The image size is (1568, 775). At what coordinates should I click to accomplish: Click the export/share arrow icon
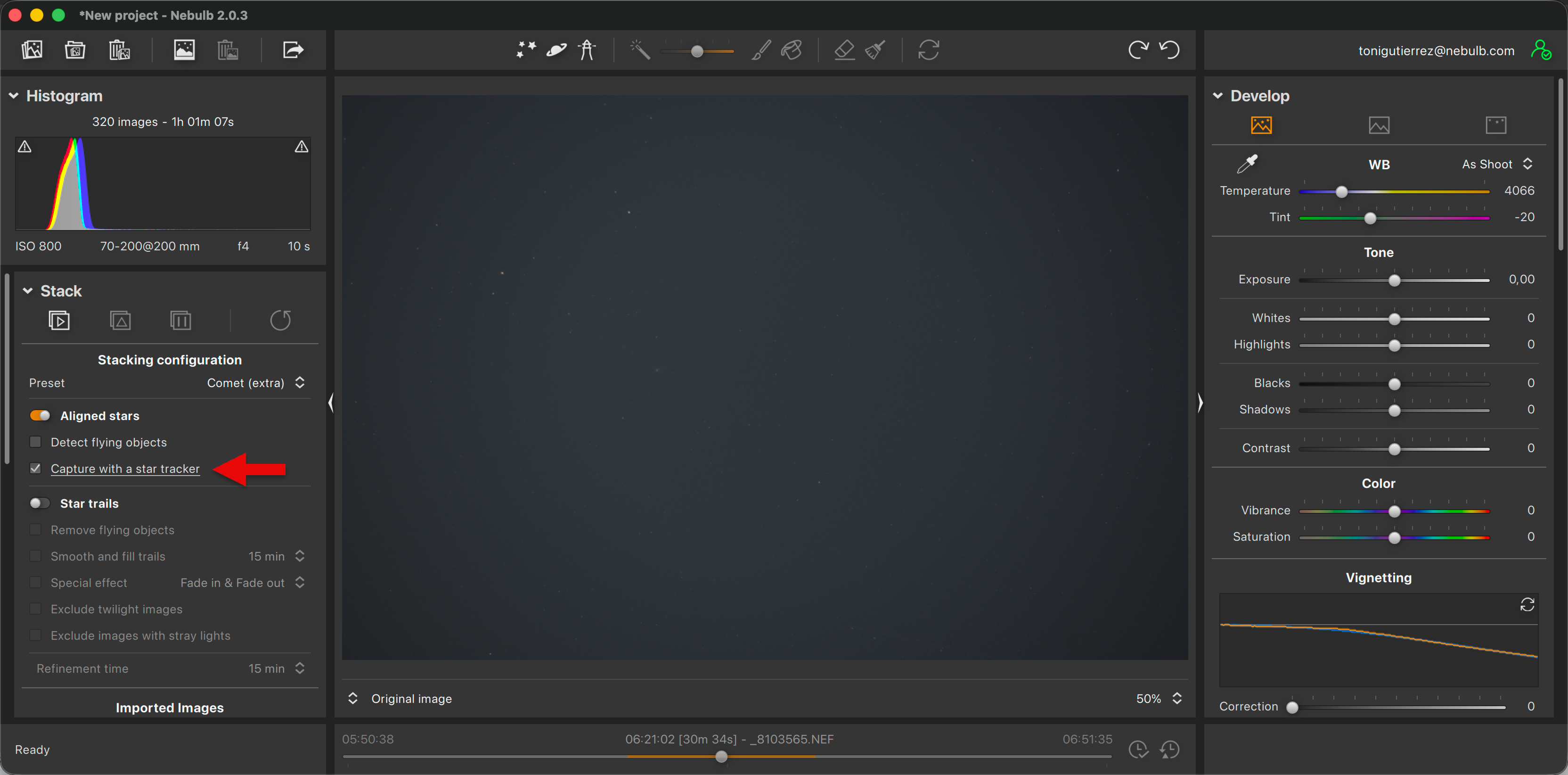pyautogui.click(x=293, y=50)
